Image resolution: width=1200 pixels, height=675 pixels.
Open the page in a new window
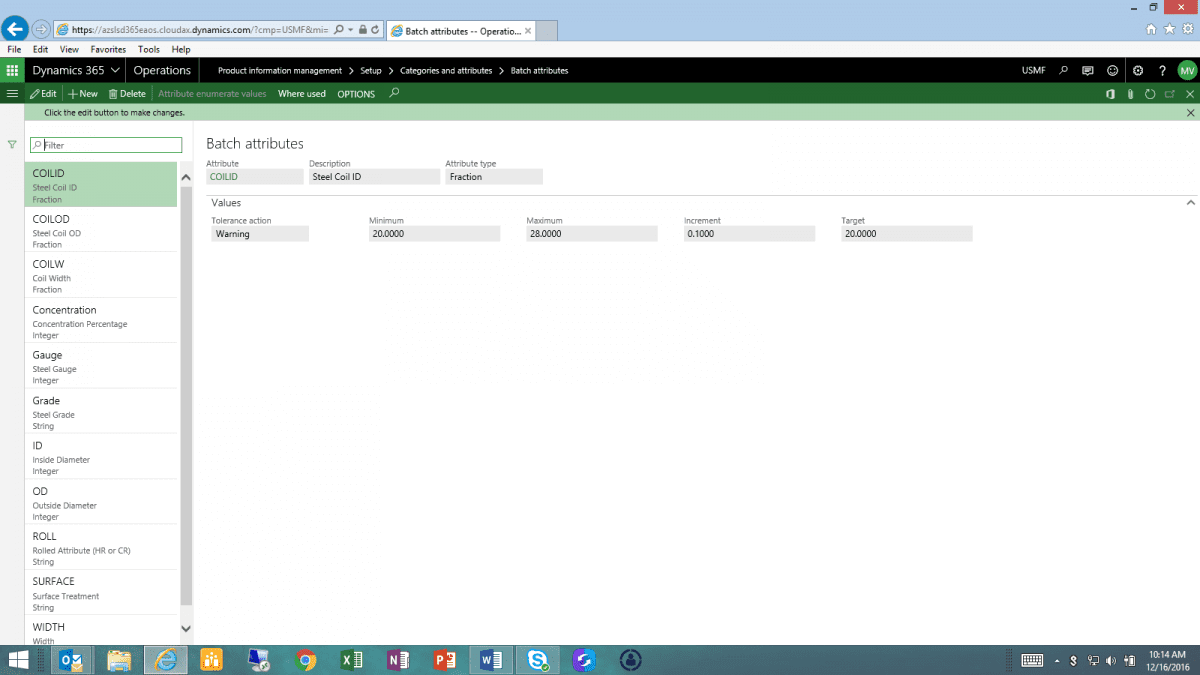pyautogui.click(x=1170, y=94)
